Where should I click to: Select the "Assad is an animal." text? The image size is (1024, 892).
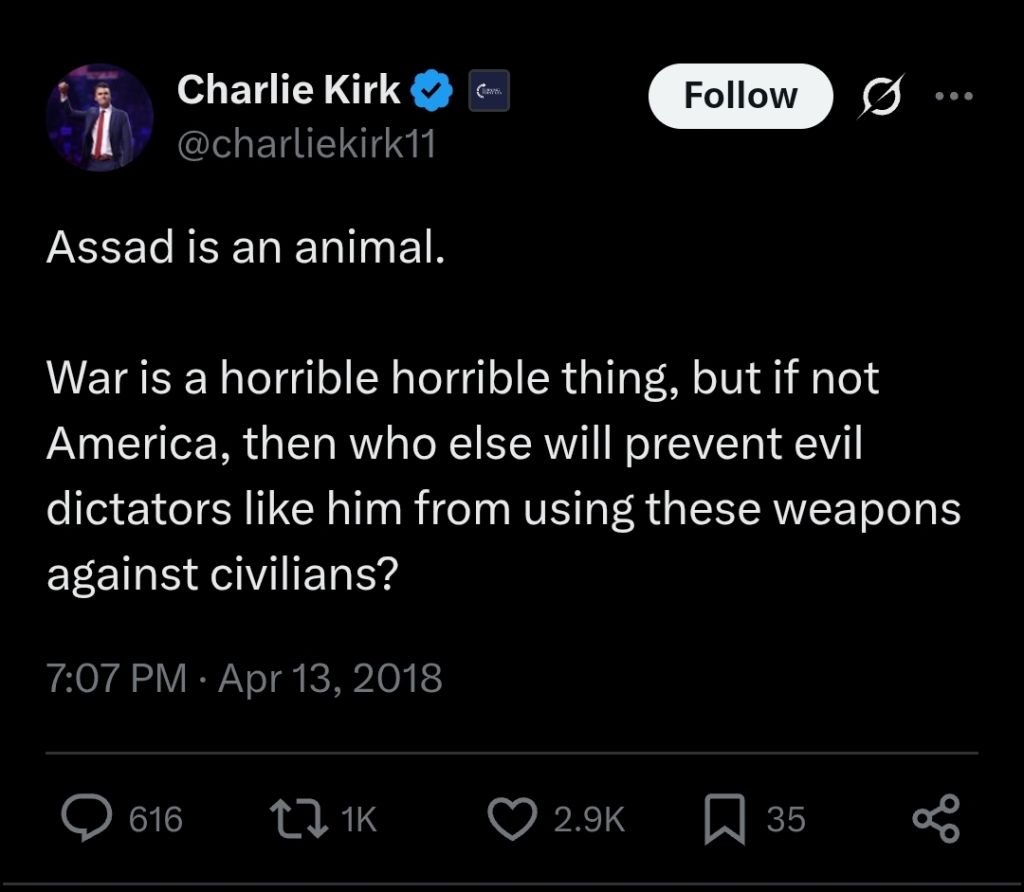(x=246, y=247)
